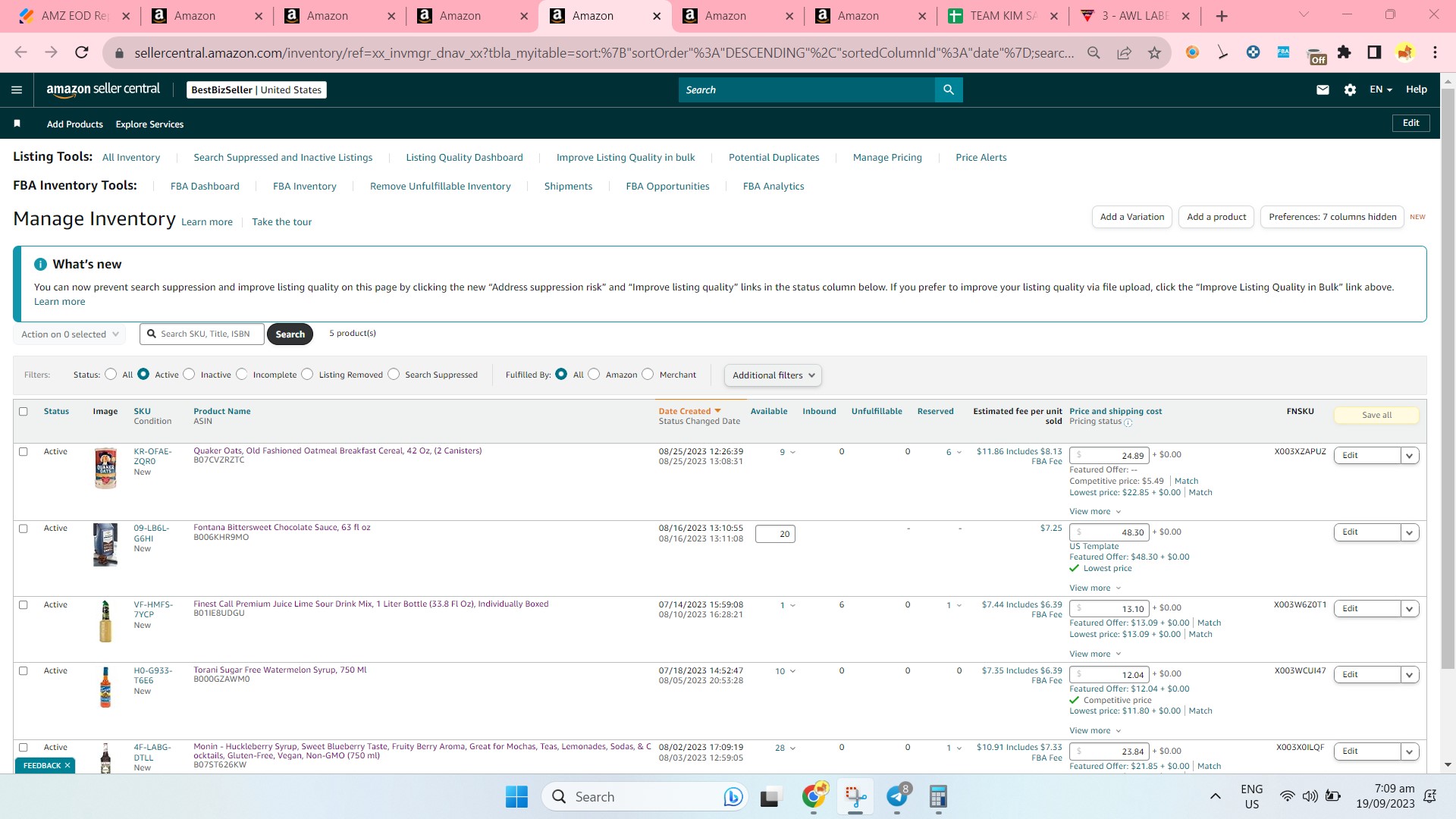Select the Fulfilled By Amazon radio button

click(594, 374)
